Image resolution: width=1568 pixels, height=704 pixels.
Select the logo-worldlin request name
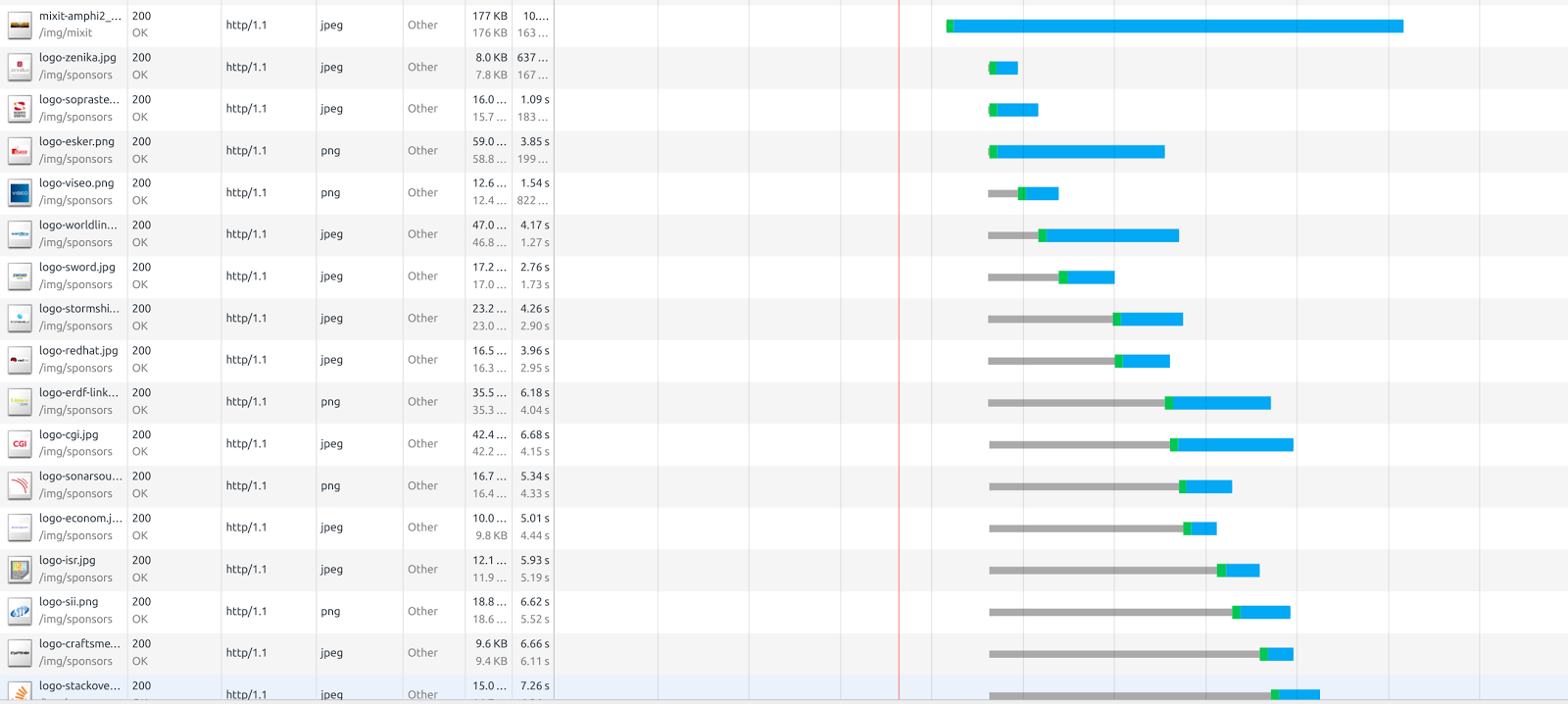pyautogui.click(x=78, y=226)
